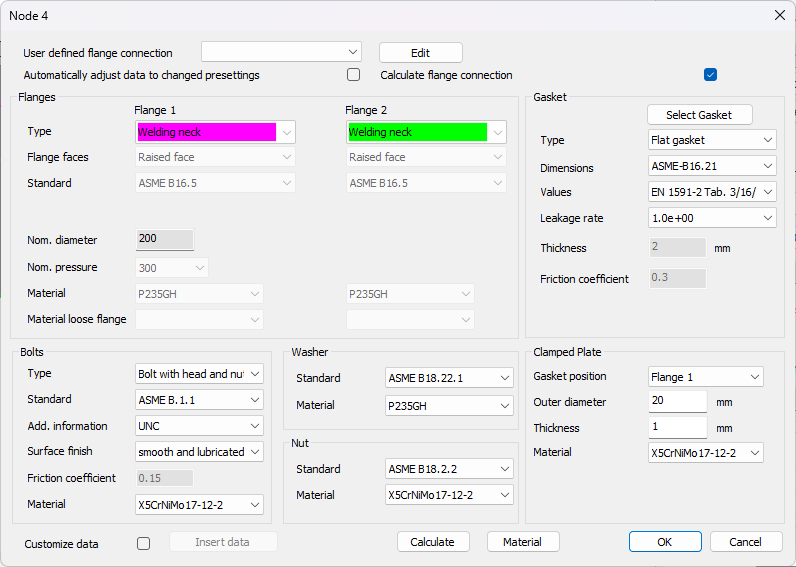Enable automatically adjust data to changed presettings
Image resolution: width=796 pixels, height=567 pixels.
353,75
